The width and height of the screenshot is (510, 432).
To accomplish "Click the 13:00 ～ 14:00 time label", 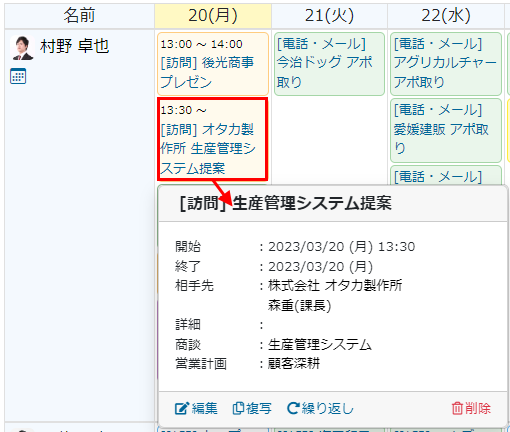I will pyautogui.click(x=201, y=44).
